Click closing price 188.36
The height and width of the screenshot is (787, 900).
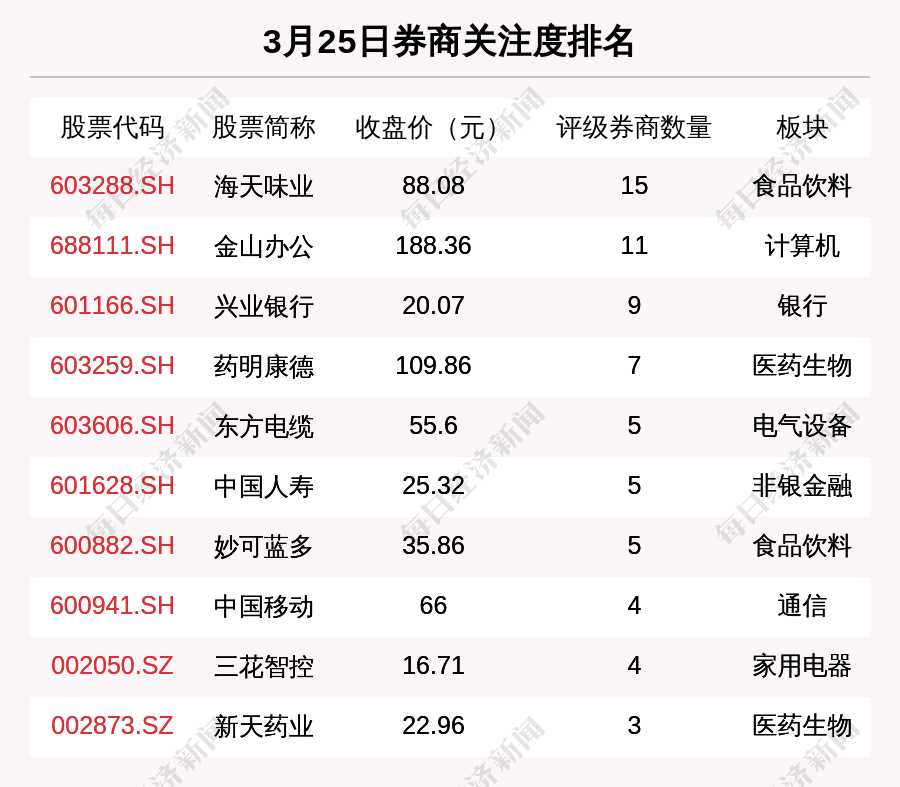pos(433,246)
